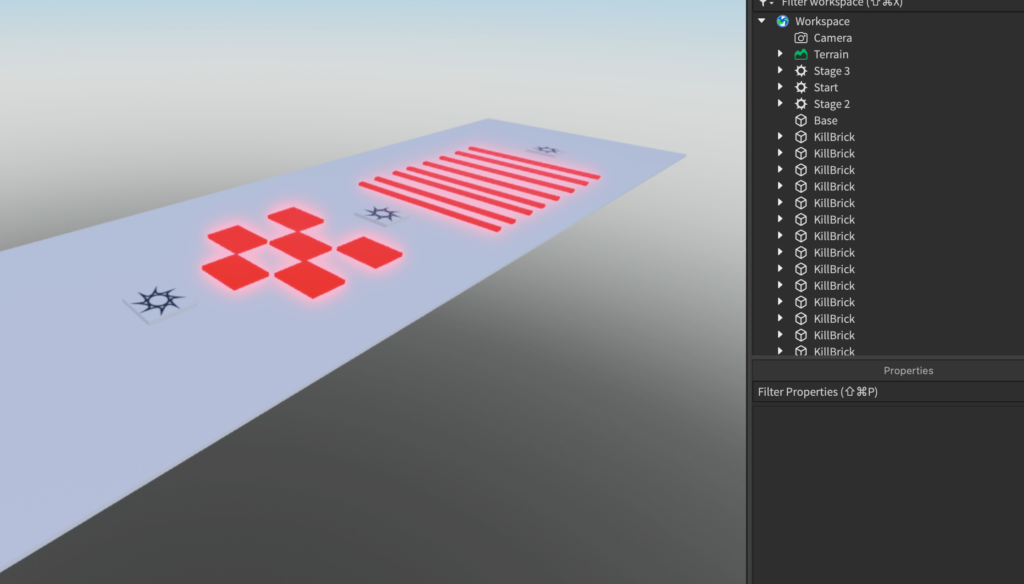The image size is (1024, 584).
Task: Expand the Stage 3 model
Action: click(780, 70)
